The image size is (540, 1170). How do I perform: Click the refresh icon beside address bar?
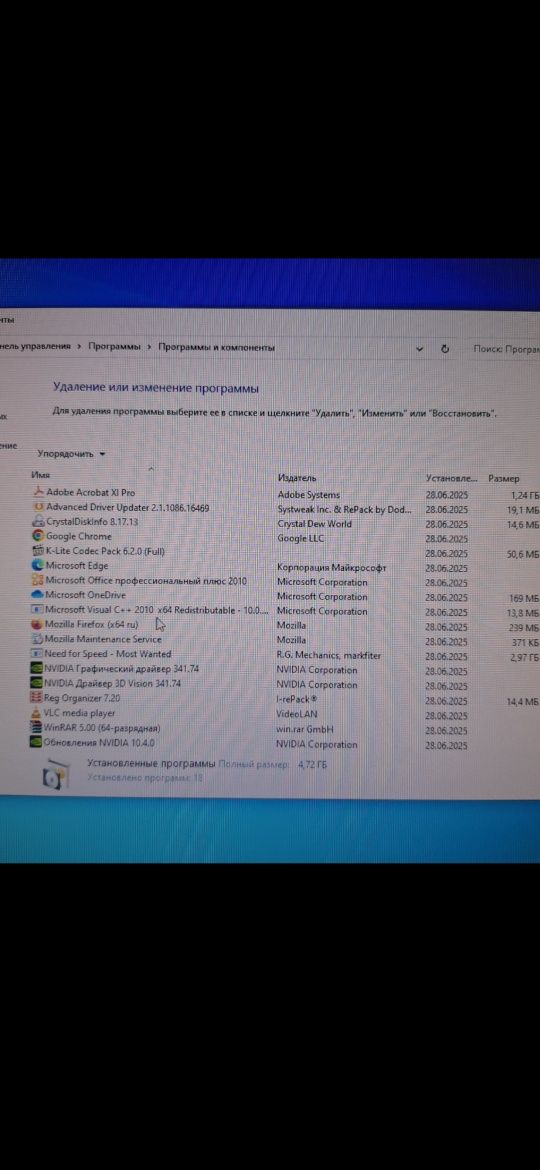pyautogui.click(x=445, y=348)
